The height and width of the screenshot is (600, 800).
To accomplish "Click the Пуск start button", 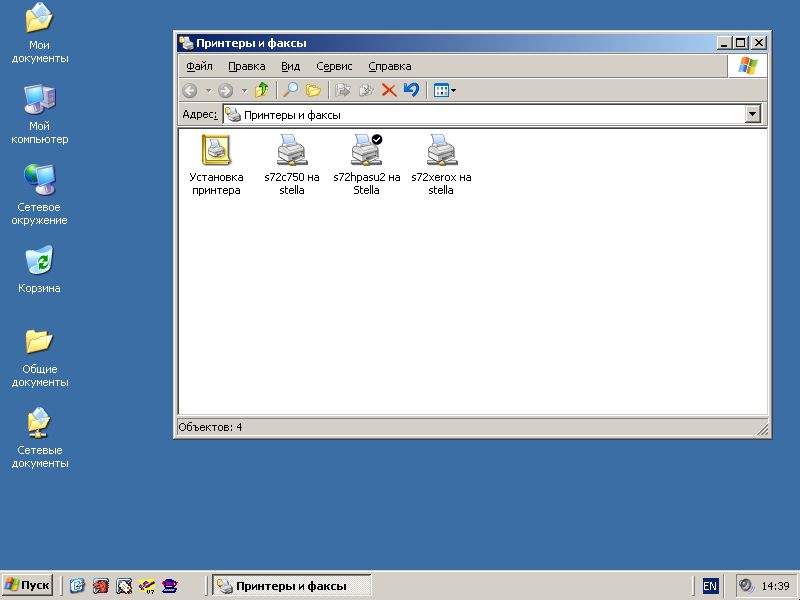I will point(28,585).
